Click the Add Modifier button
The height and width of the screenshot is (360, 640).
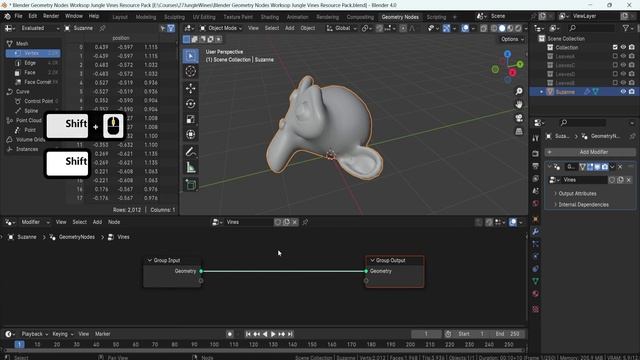pyautogui.click(x=590, y=152)
